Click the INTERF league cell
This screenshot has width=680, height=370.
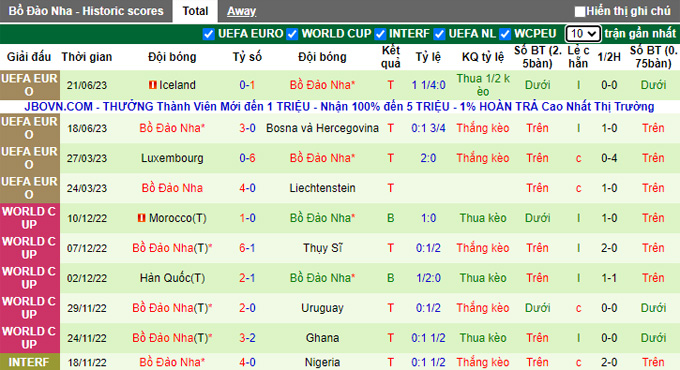tap(29, 362)
